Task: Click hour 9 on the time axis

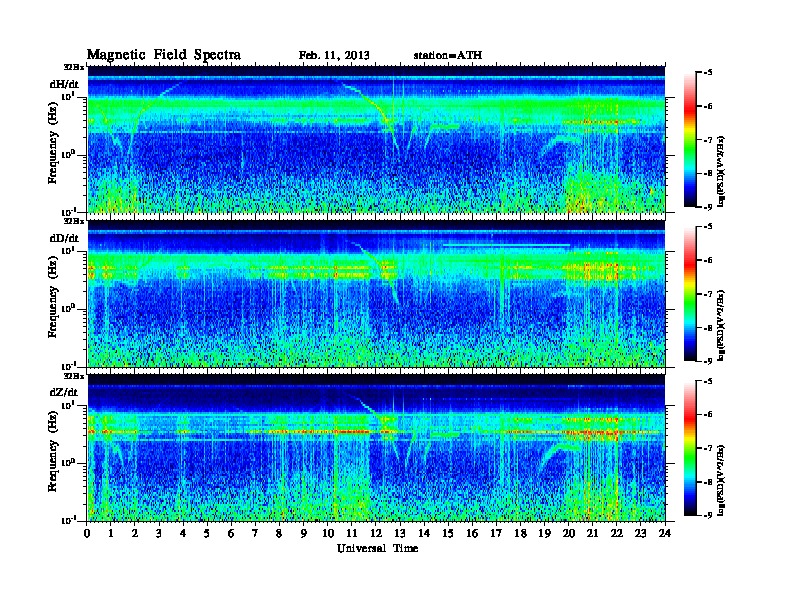Action: point(304,533)
